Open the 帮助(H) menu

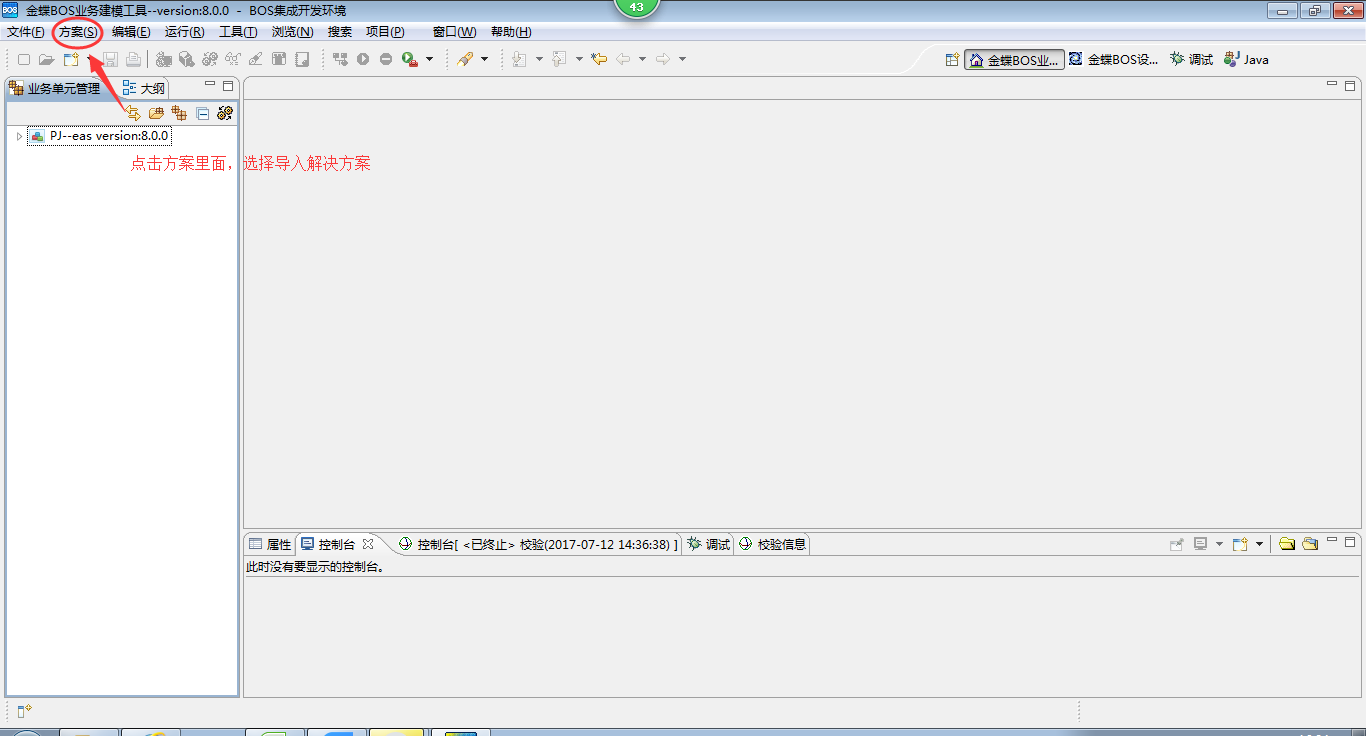[x=511, y=32]
